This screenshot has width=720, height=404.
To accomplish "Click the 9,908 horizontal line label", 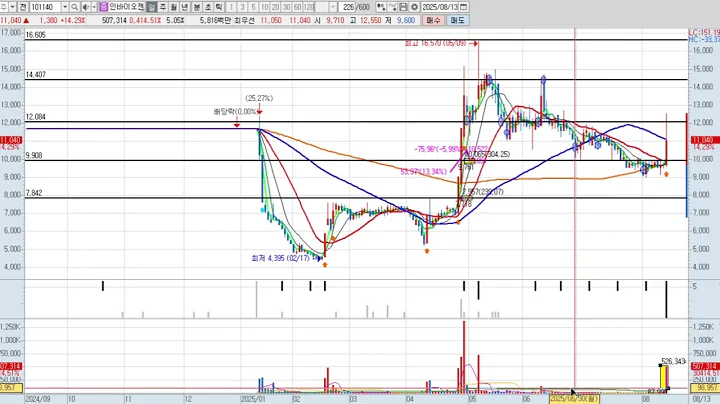I will [34, 156].
